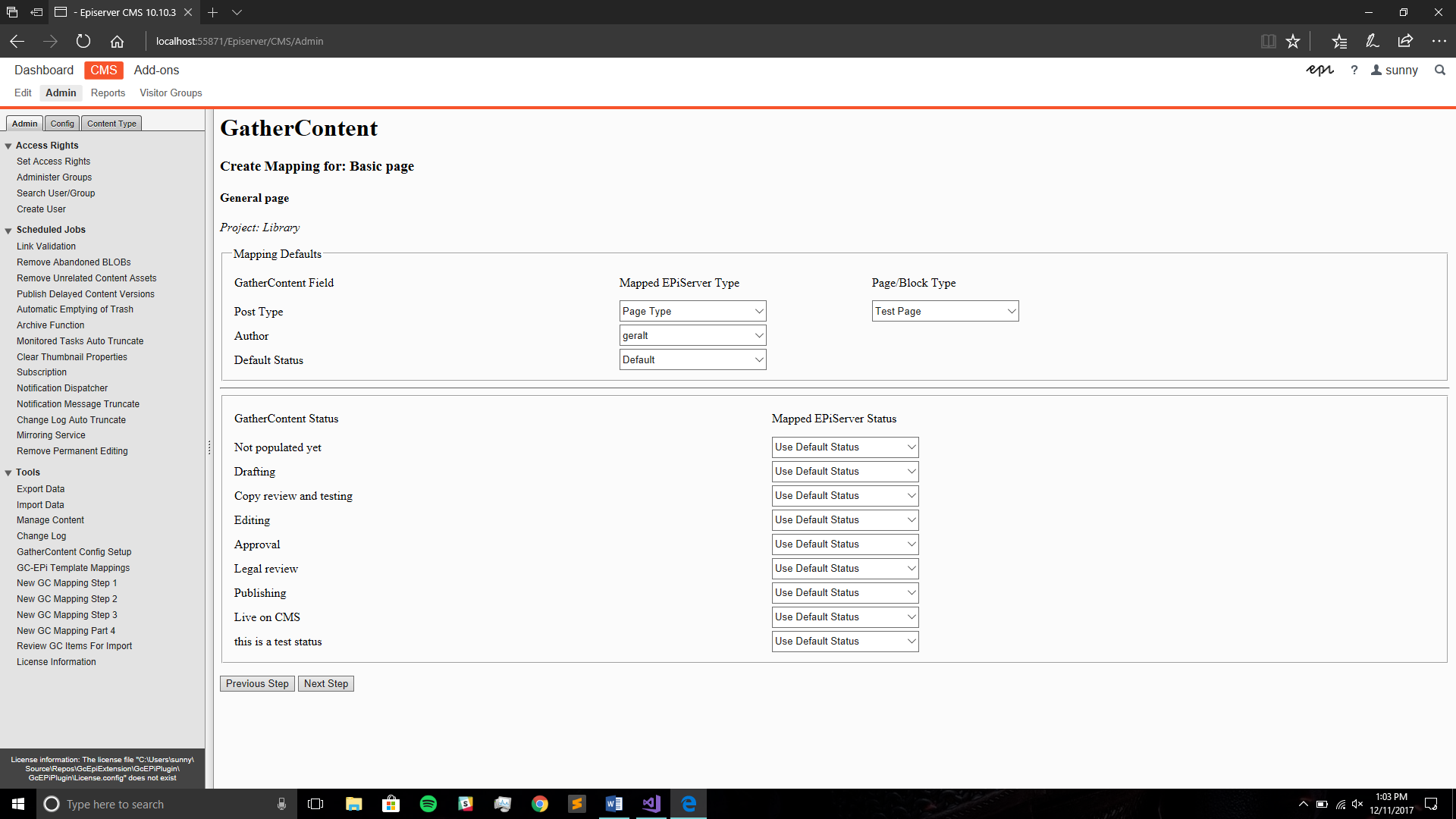1456x819 pixels.
Task: Open Export Data tool link
Action: pyautogui.click(x=40, y=489)
